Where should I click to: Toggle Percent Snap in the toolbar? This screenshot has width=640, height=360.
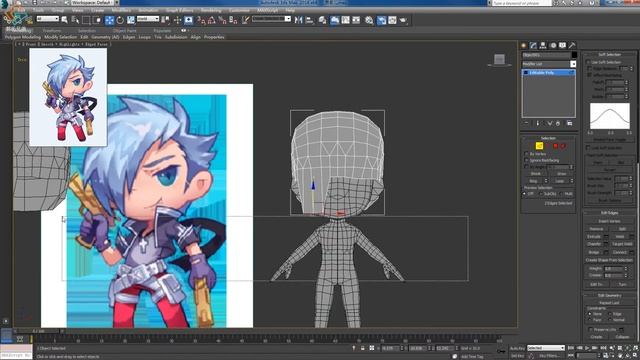pos(222,20)
